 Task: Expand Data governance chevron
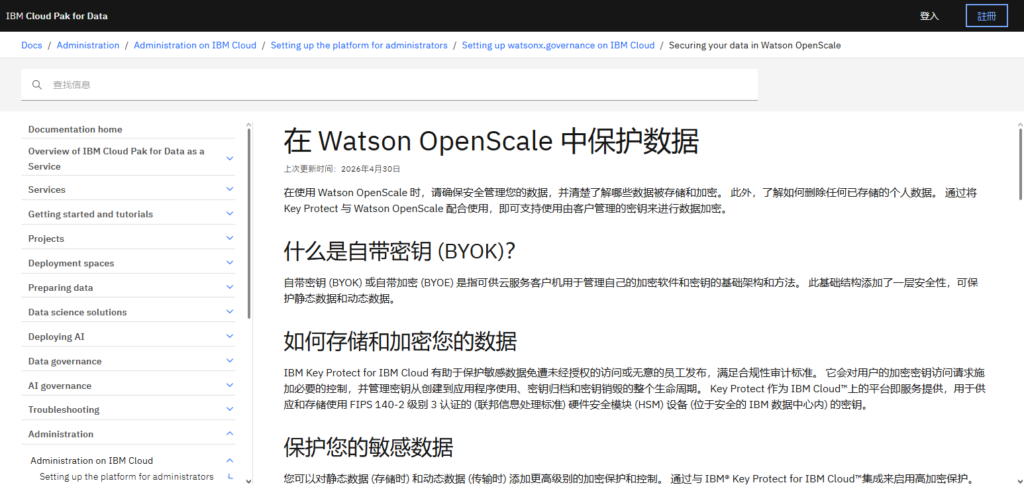point(229,360)
